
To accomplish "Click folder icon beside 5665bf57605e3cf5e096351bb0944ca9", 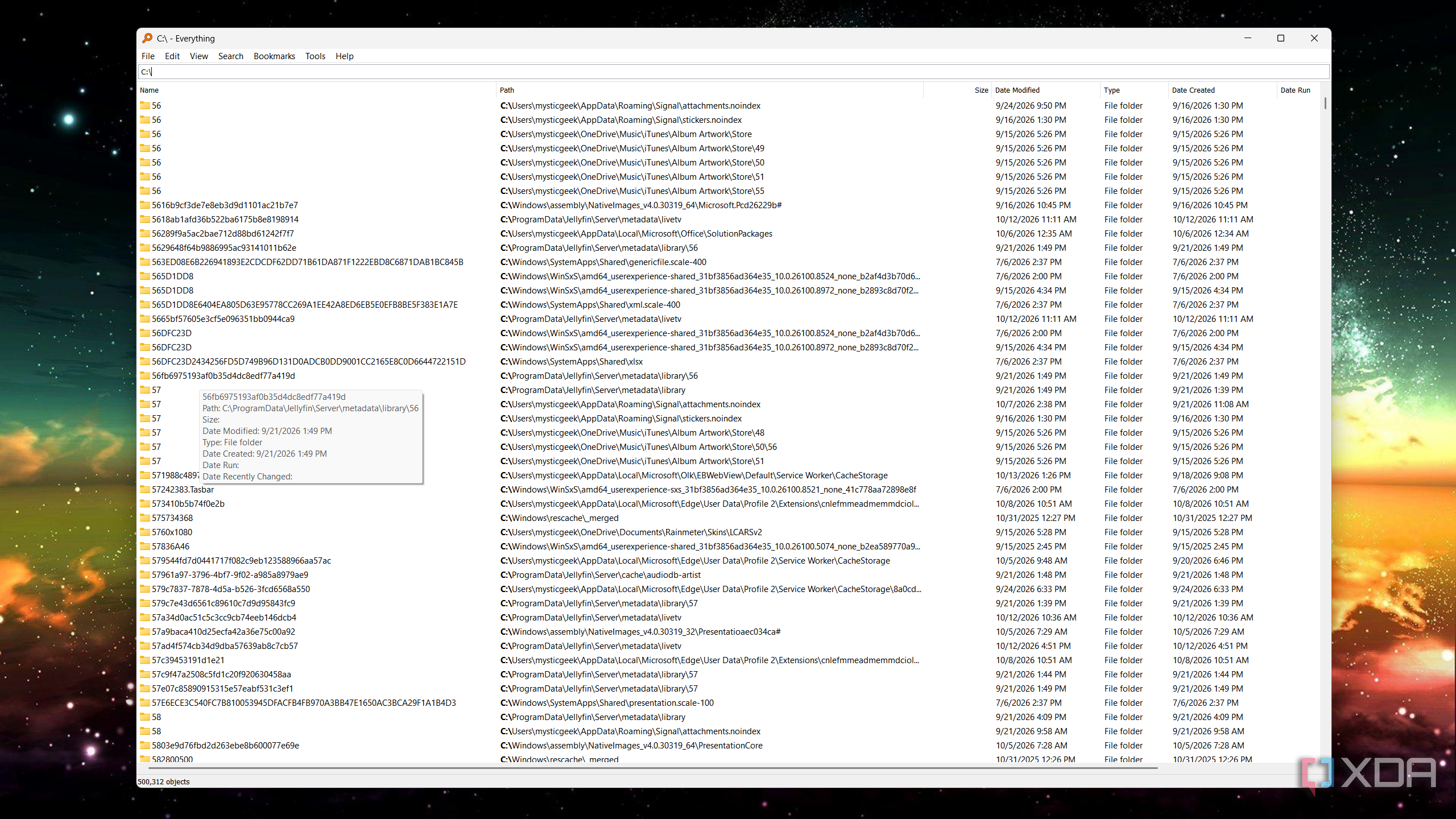I will pos(145,318).
